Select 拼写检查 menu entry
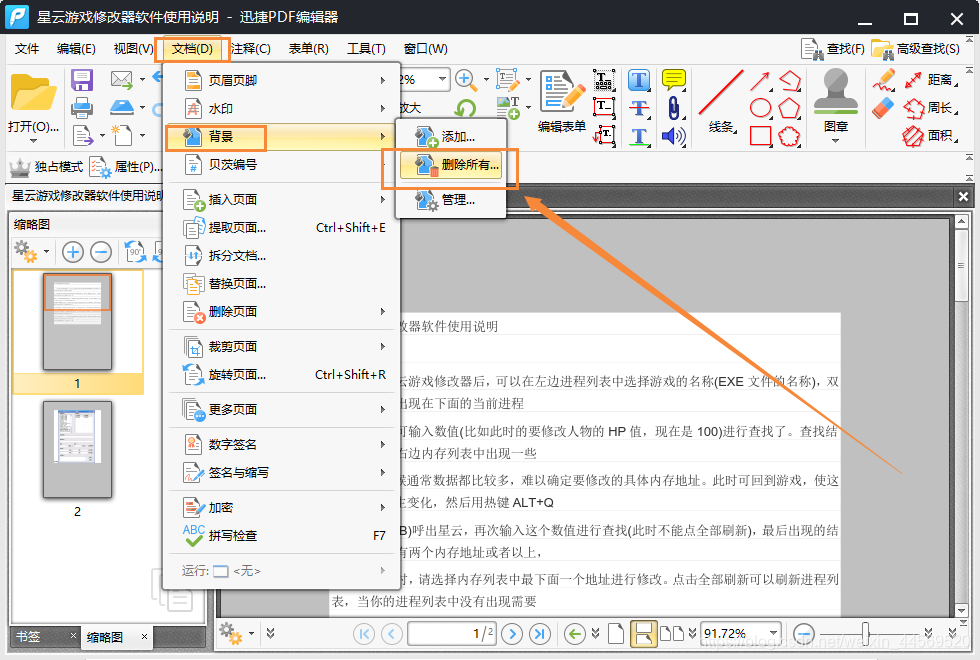Viewport: 980px width, 660px height. [282, 536]
